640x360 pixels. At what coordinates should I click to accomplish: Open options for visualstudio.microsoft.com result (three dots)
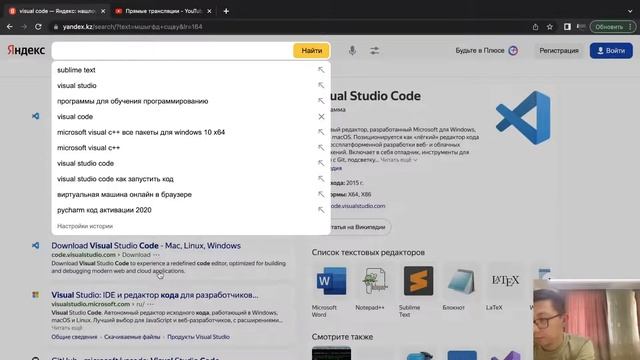click(x=150, y=304)
